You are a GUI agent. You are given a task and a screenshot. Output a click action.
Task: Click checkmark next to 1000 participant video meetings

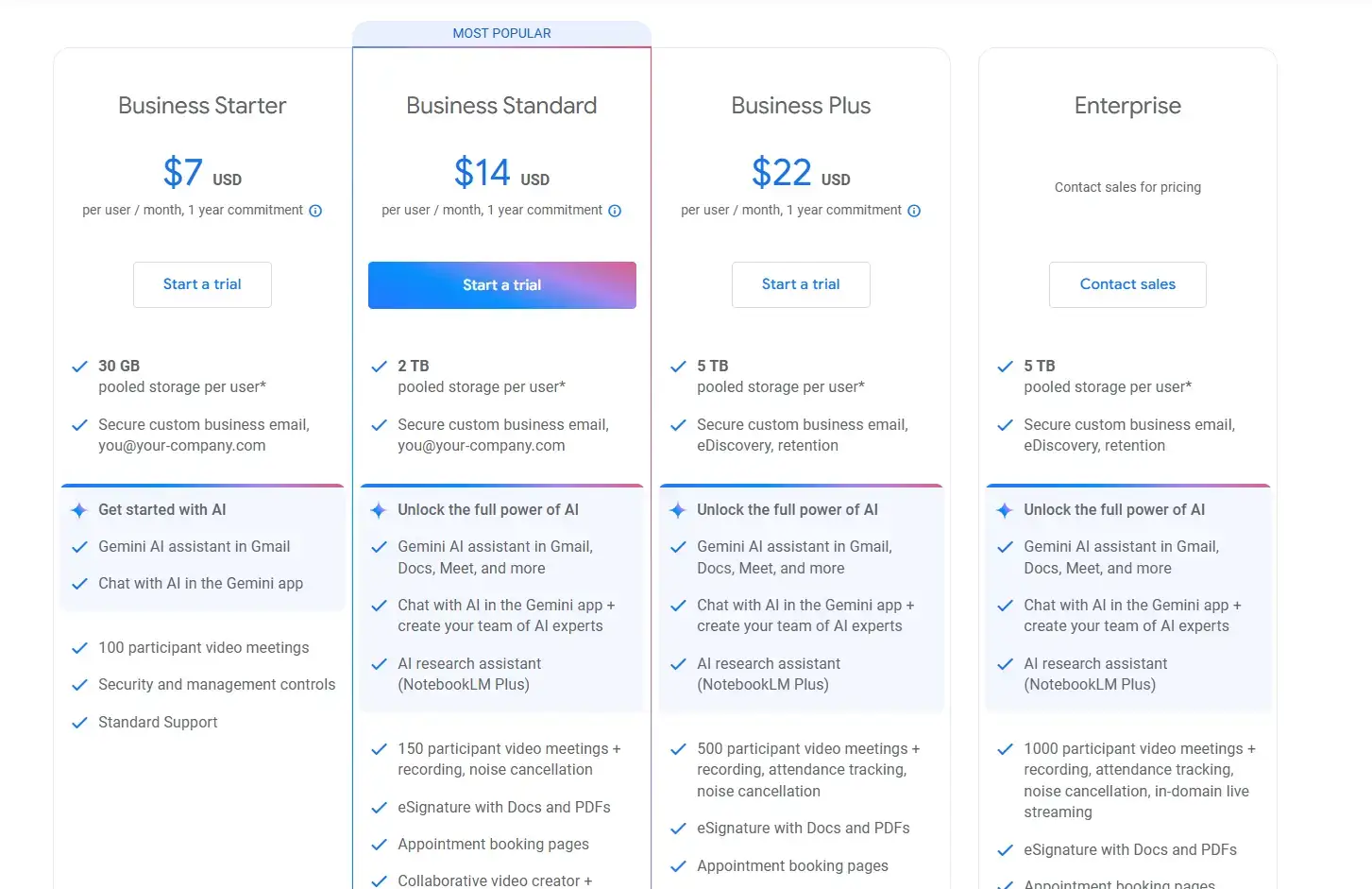point(1006,749)
